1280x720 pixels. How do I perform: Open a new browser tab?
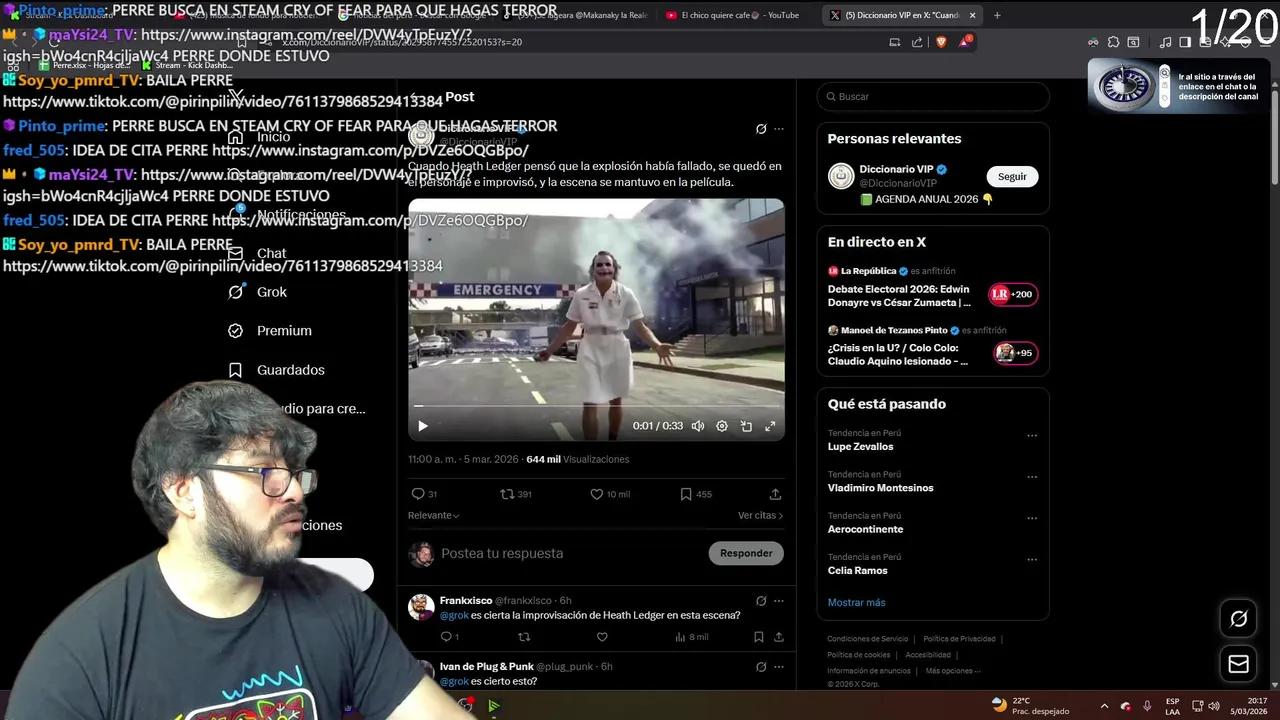point(997,15)
